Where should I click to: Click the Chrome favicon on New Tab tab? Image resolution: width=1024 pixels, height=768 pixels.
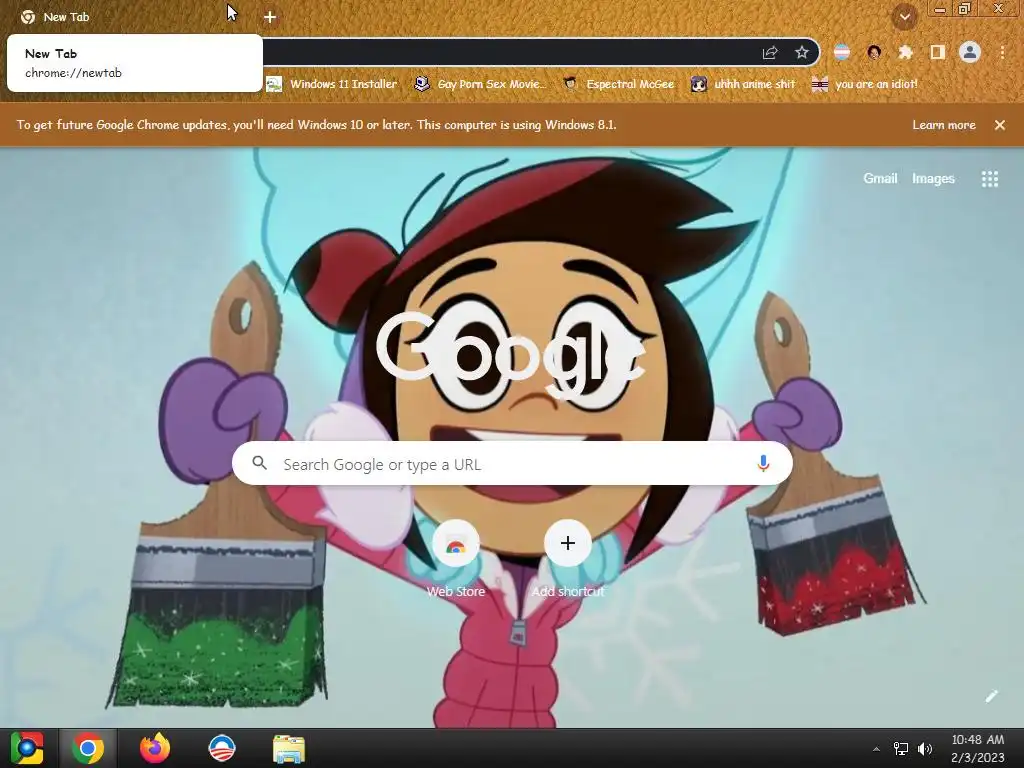tap(28, 17)
